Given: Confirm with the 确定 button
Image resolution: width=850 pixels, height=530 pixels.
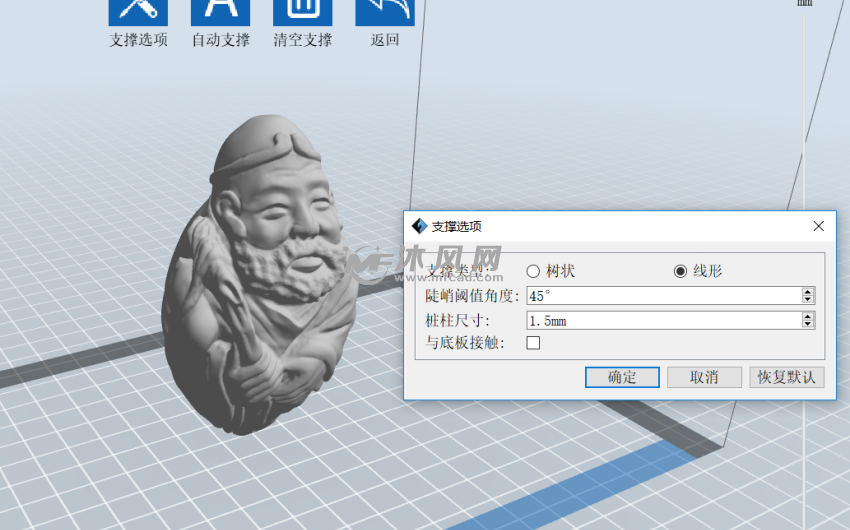Looking at the screenshot, I should tap(622, 377).
